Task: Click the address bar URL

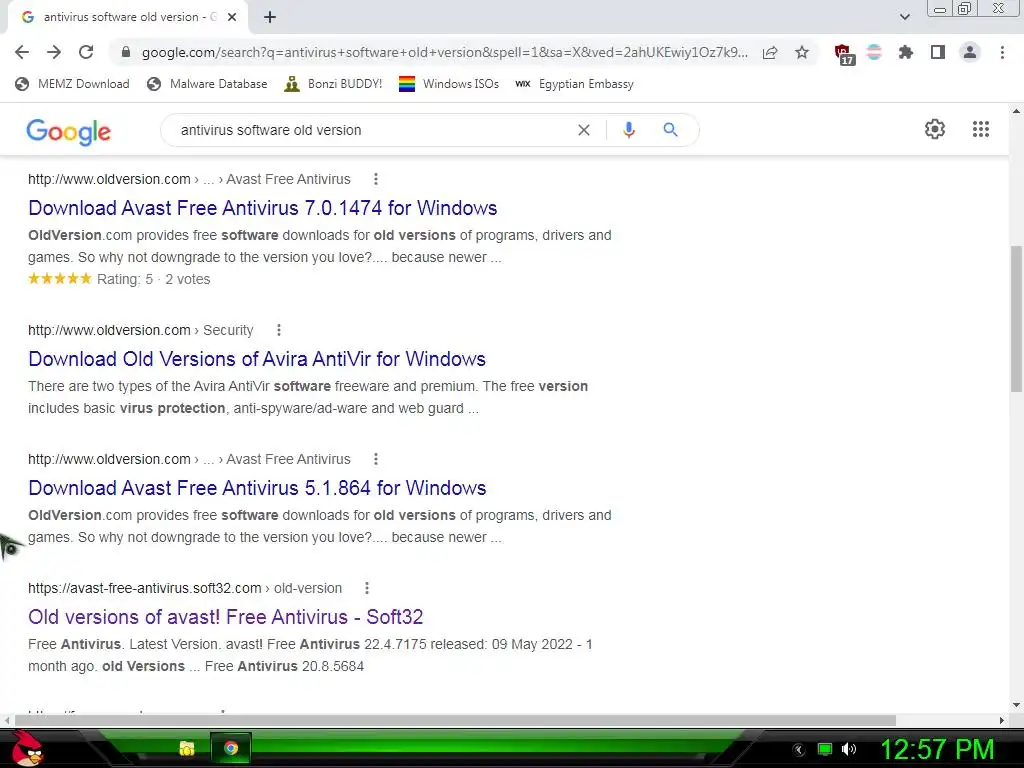Action: pos(445,52)
